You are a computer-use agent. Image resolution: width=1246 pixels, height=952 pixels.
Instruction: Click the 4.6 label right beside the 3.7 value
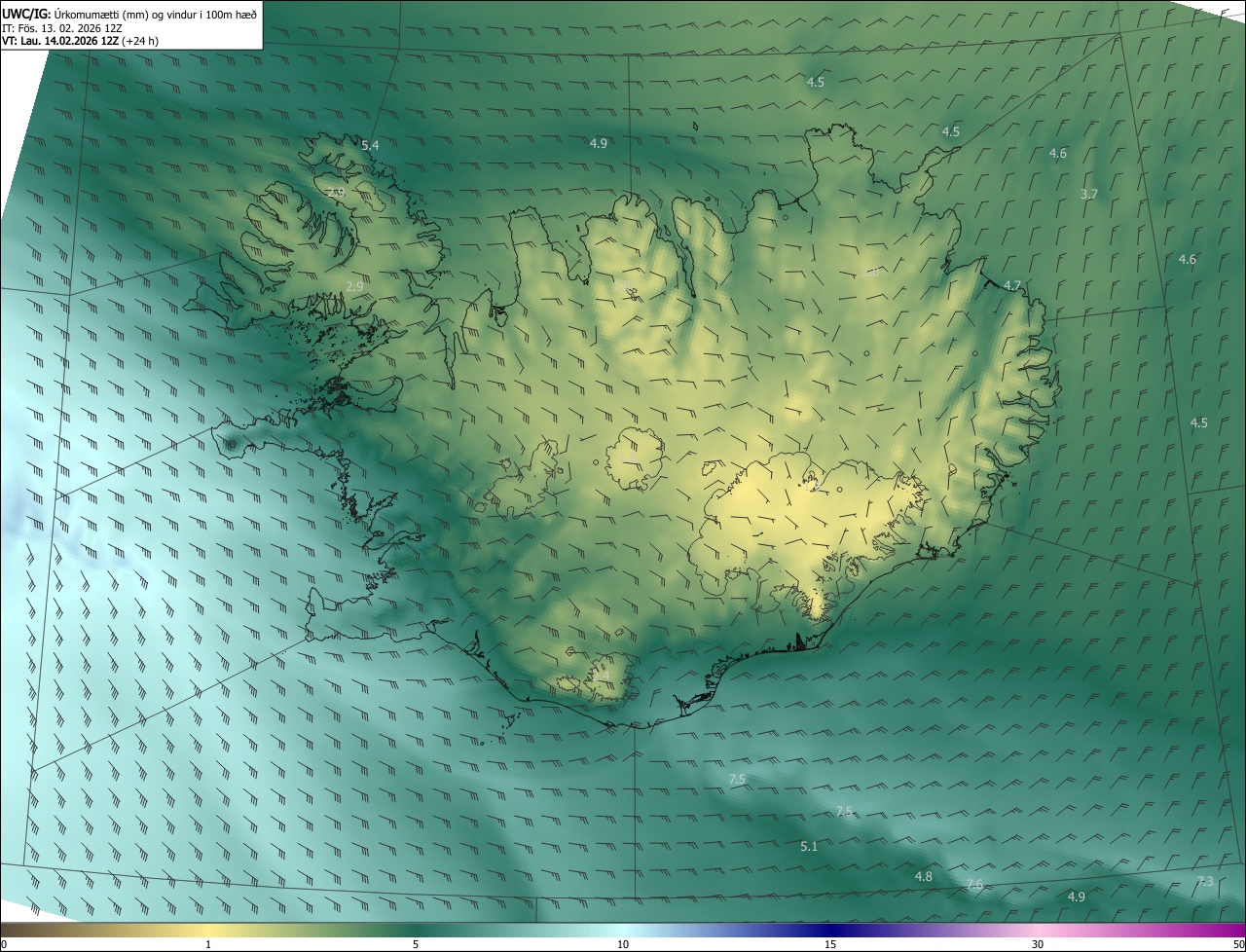pos(1058,153)
